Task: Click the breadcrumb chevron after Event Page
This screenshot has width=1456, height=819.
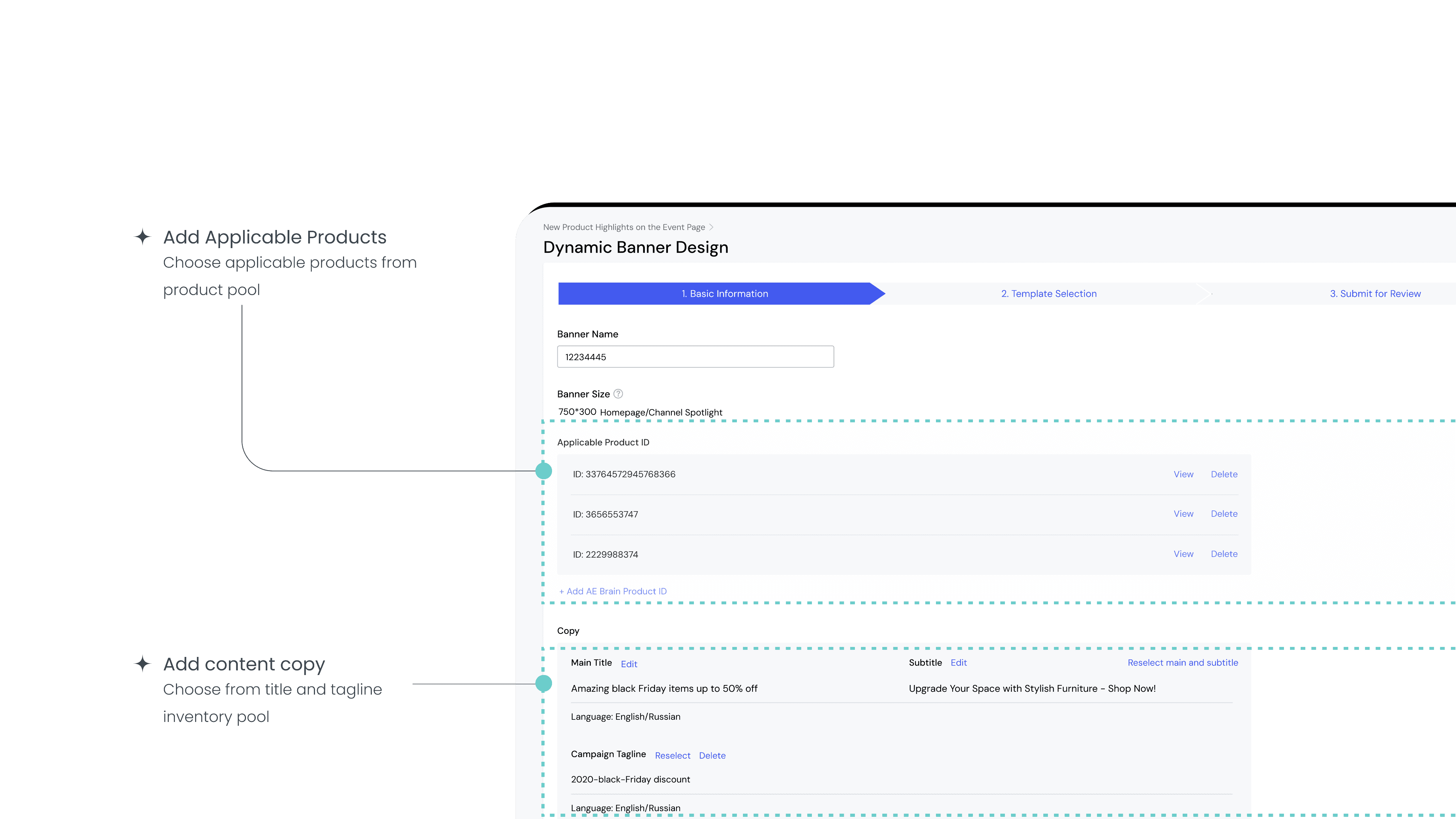Action: pyautogui.click(x=711, y=227)
